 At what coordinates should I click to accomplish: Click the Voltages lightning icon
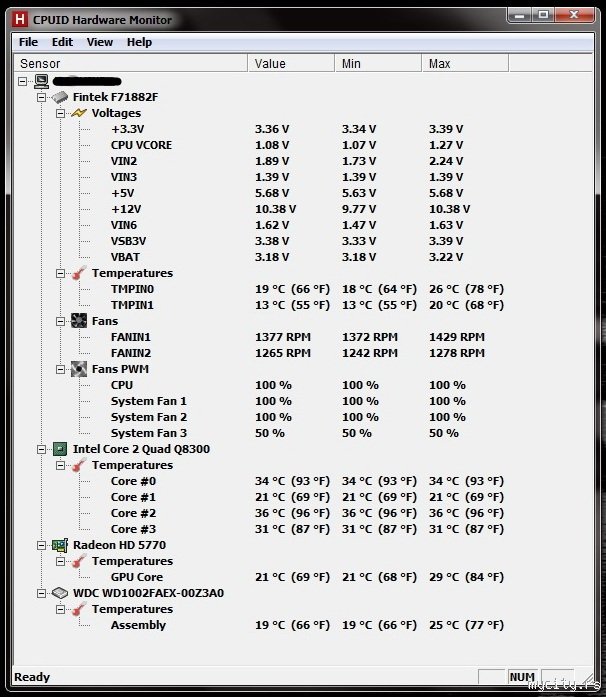point(79,113)
